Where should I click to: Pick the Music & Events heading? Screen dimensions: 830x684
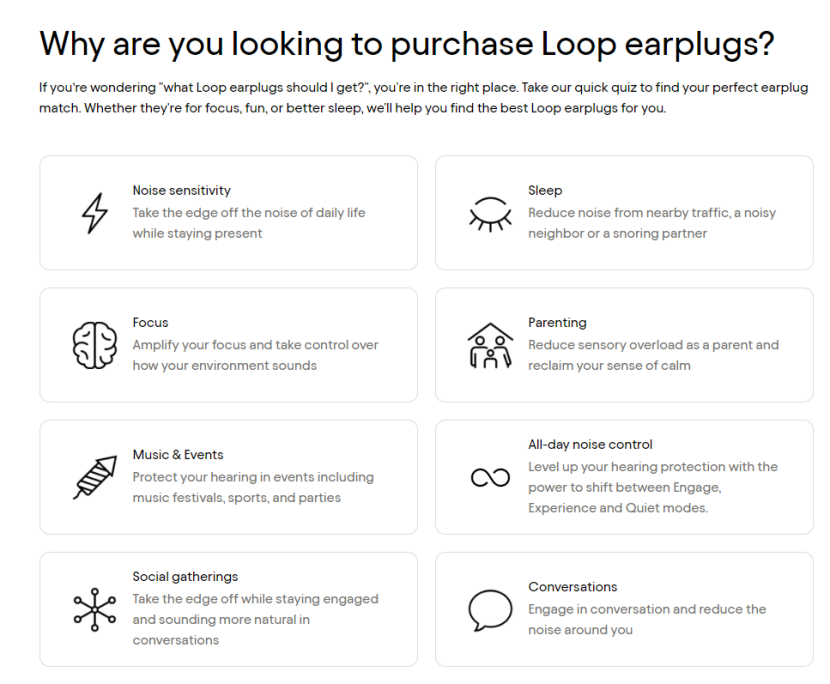(178, 455)
